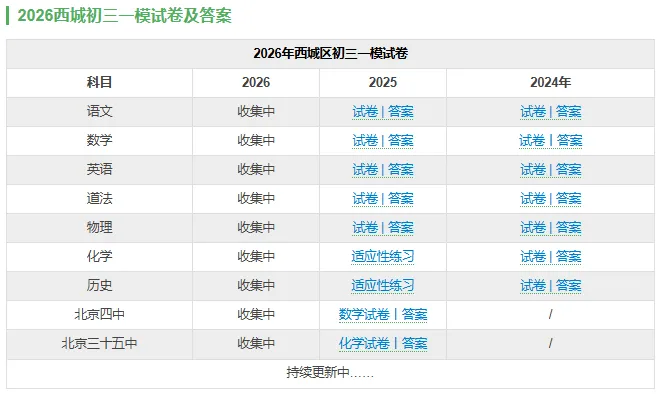Open the 2025 物理 答案 link

(401, 227)
